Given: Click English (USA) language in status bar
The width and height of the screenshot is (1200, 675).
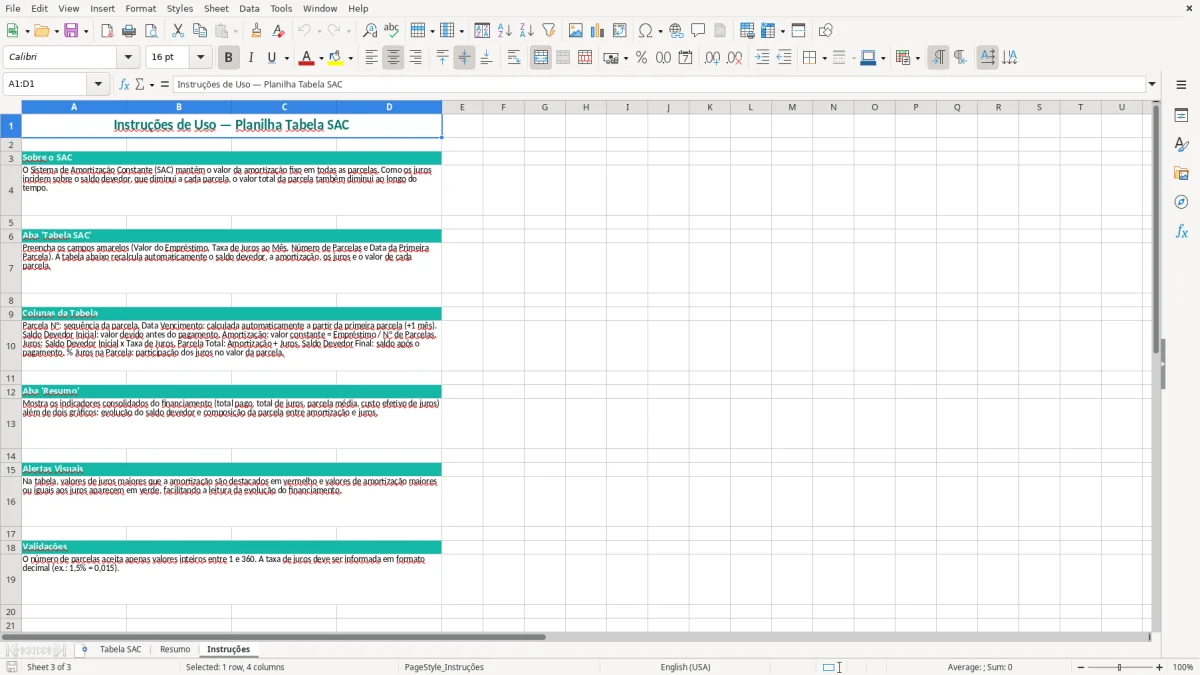Looking at the screenshot, I should pyautogui.click(x=686, y=667).
